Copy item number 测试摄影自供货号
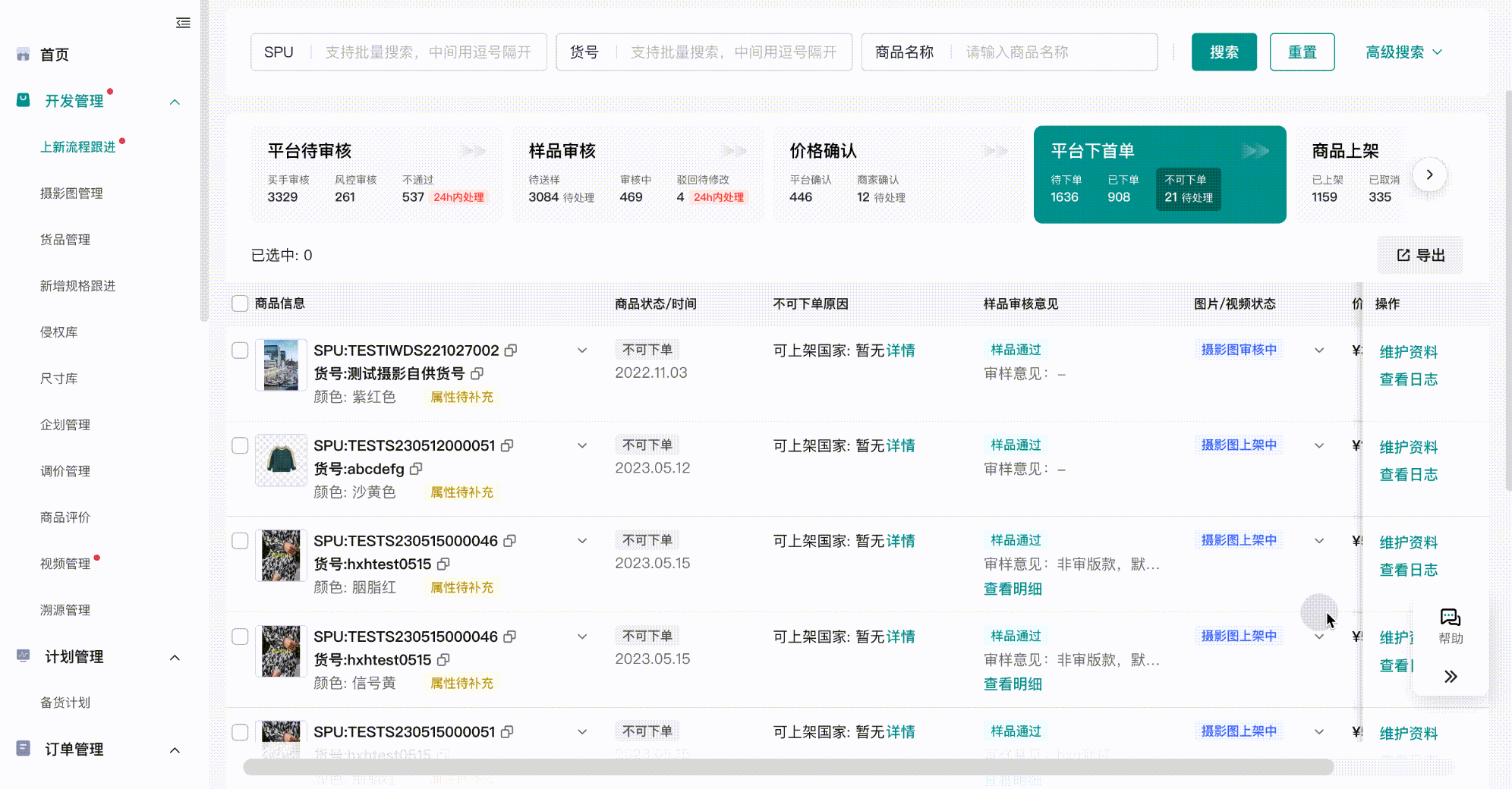 [477, 373]
